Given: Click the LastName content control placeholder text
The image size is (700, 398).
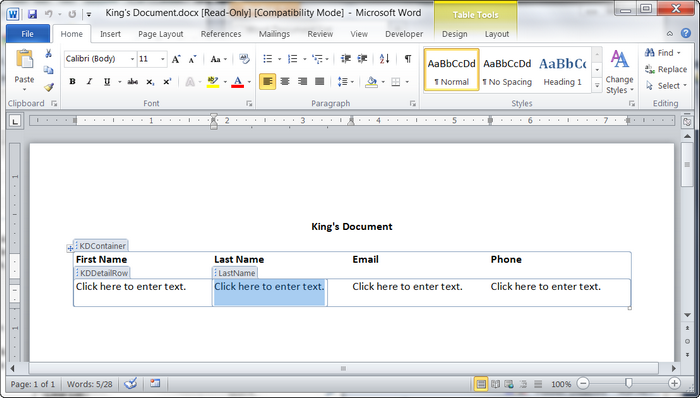Looking at the screenshot, I should 269,286.
